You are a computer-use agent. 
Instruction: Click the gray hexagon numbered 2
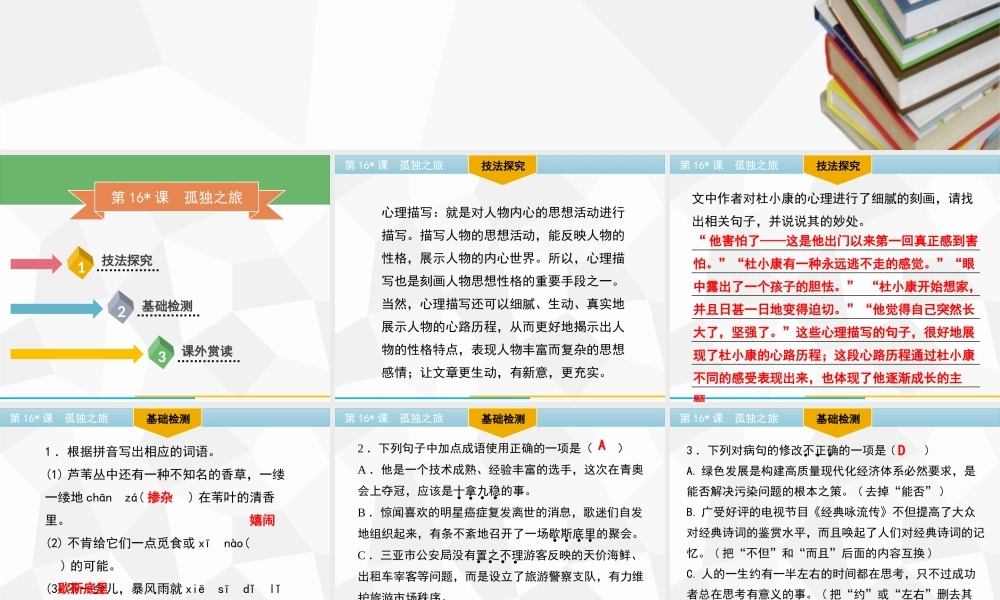pyautogui.click(x=121, y=307)
